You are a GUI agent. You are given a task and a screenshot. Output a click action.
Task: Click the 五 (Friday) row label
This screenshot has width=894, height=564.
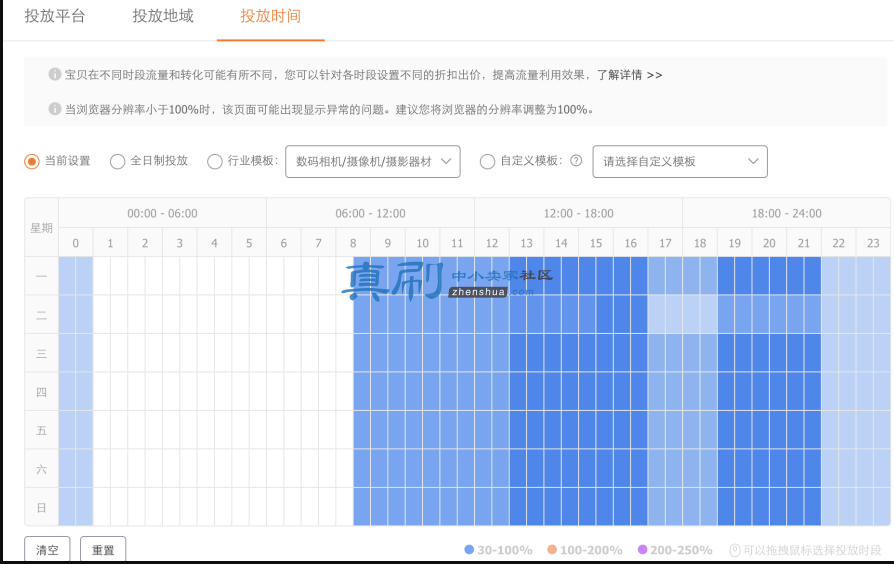[42, 431]
